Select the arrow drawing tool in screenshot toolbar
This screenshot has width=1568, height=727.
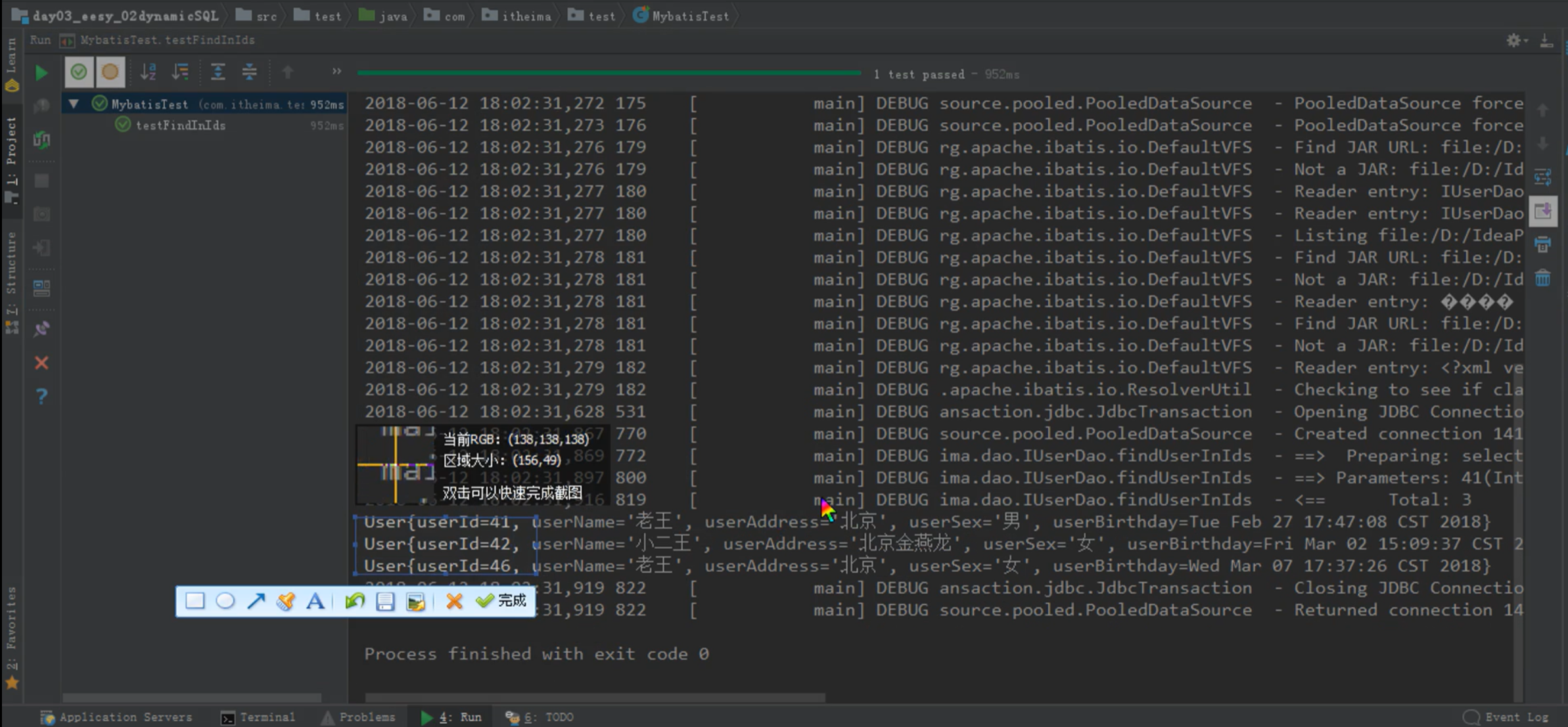click(x=256, y=601)
